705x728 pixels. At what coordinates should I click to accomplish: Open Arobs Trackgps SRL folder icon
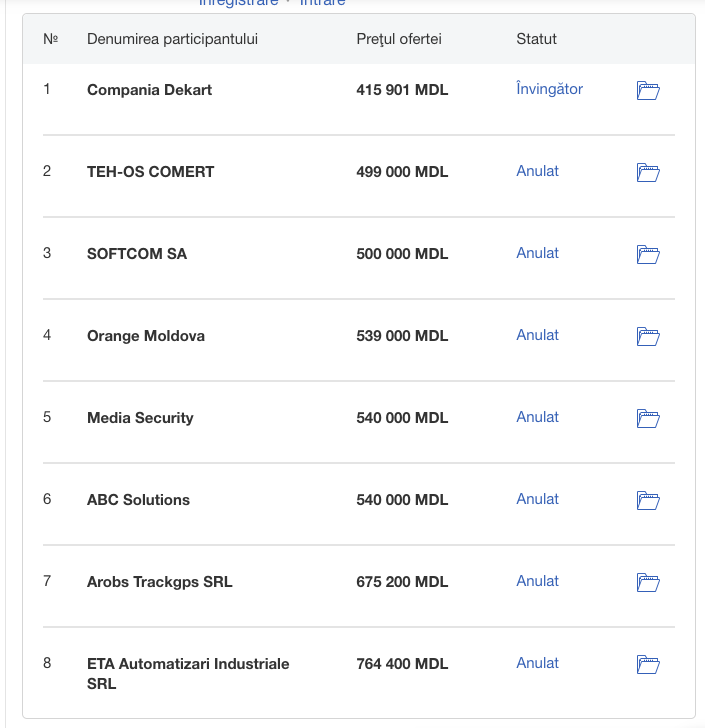(x=648, y=583)
